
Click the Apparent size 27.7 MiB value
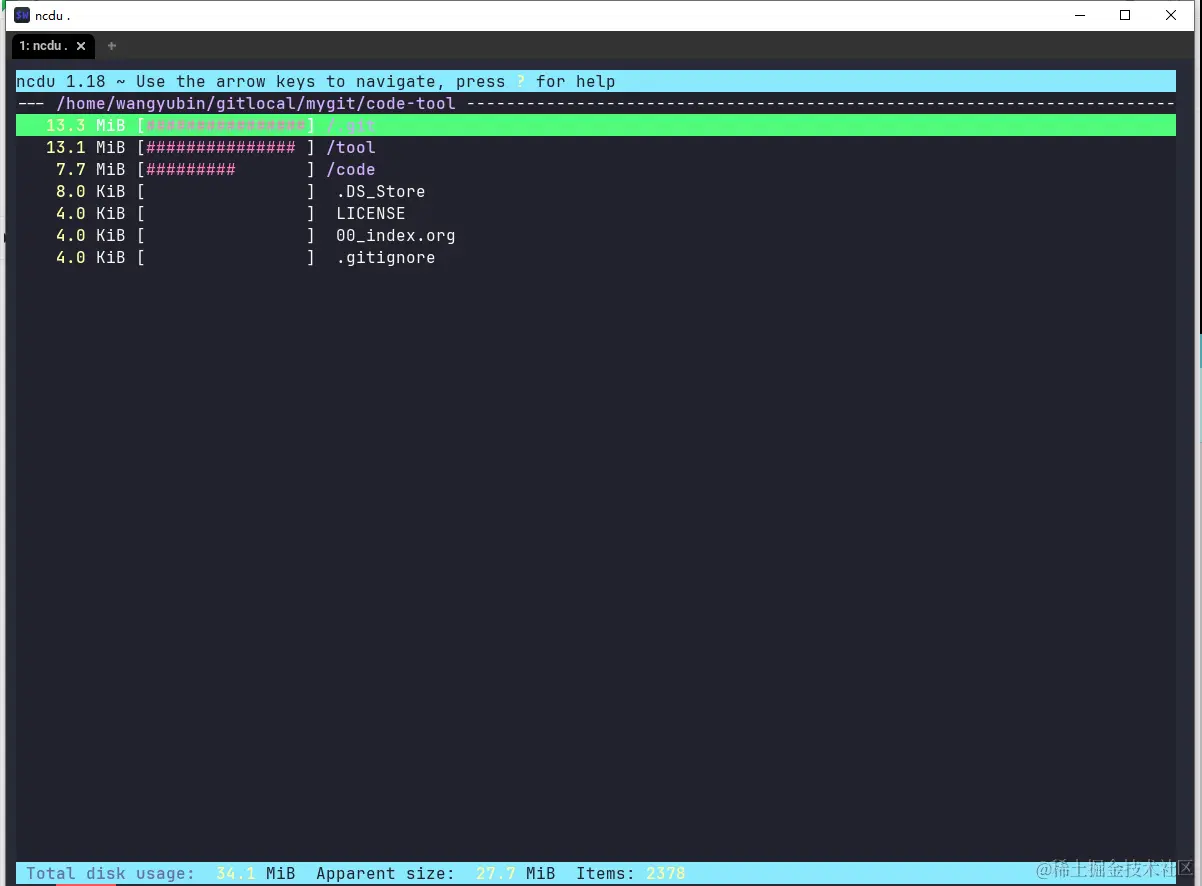coord(516,873)
